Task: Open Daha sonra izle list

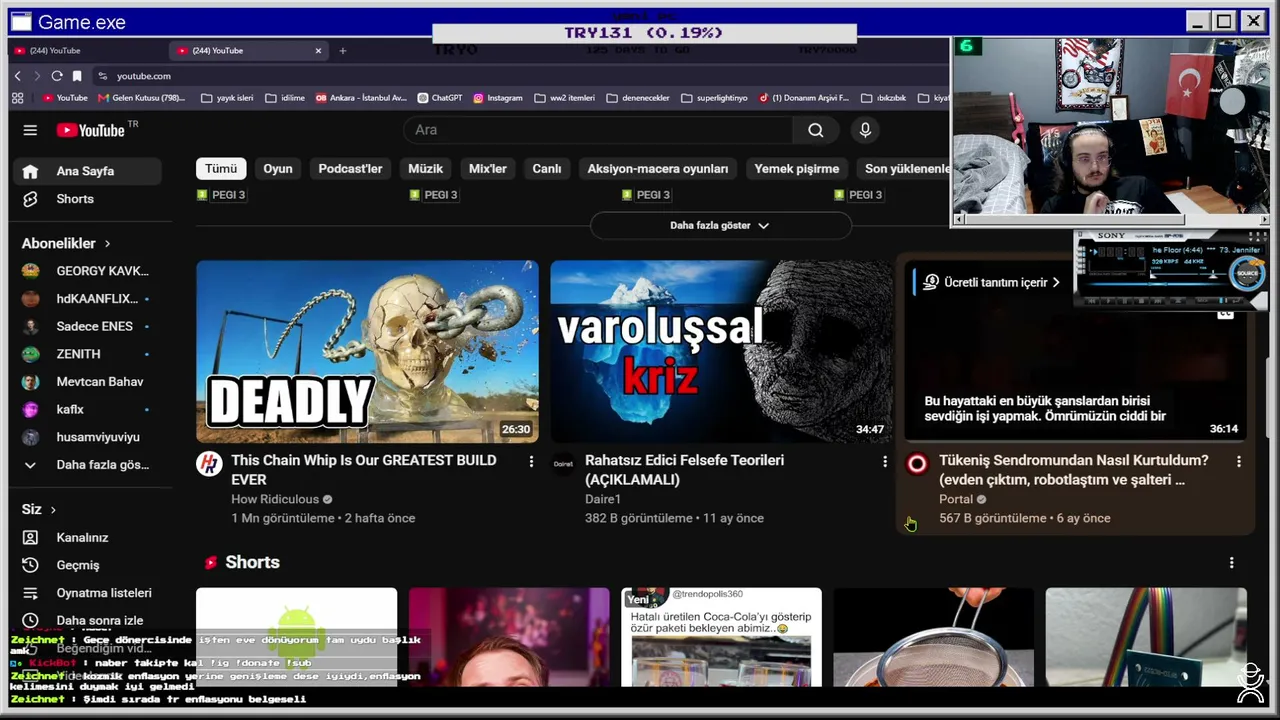Action: pos(88,621)
